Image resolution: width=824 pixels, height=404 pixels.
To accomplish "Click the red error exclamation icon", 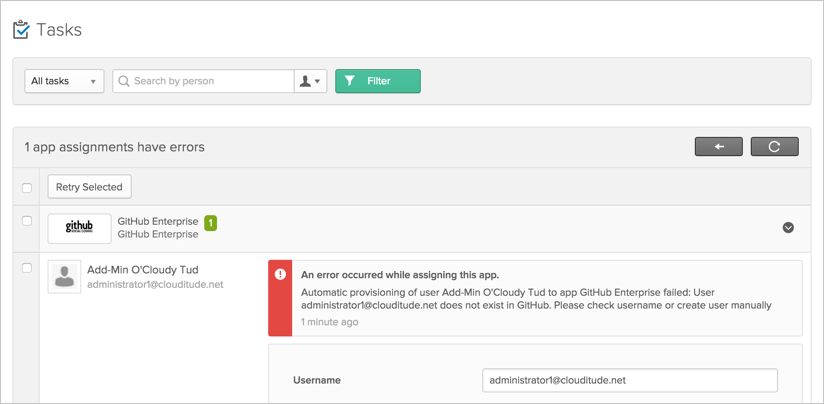I will [280, 274].
